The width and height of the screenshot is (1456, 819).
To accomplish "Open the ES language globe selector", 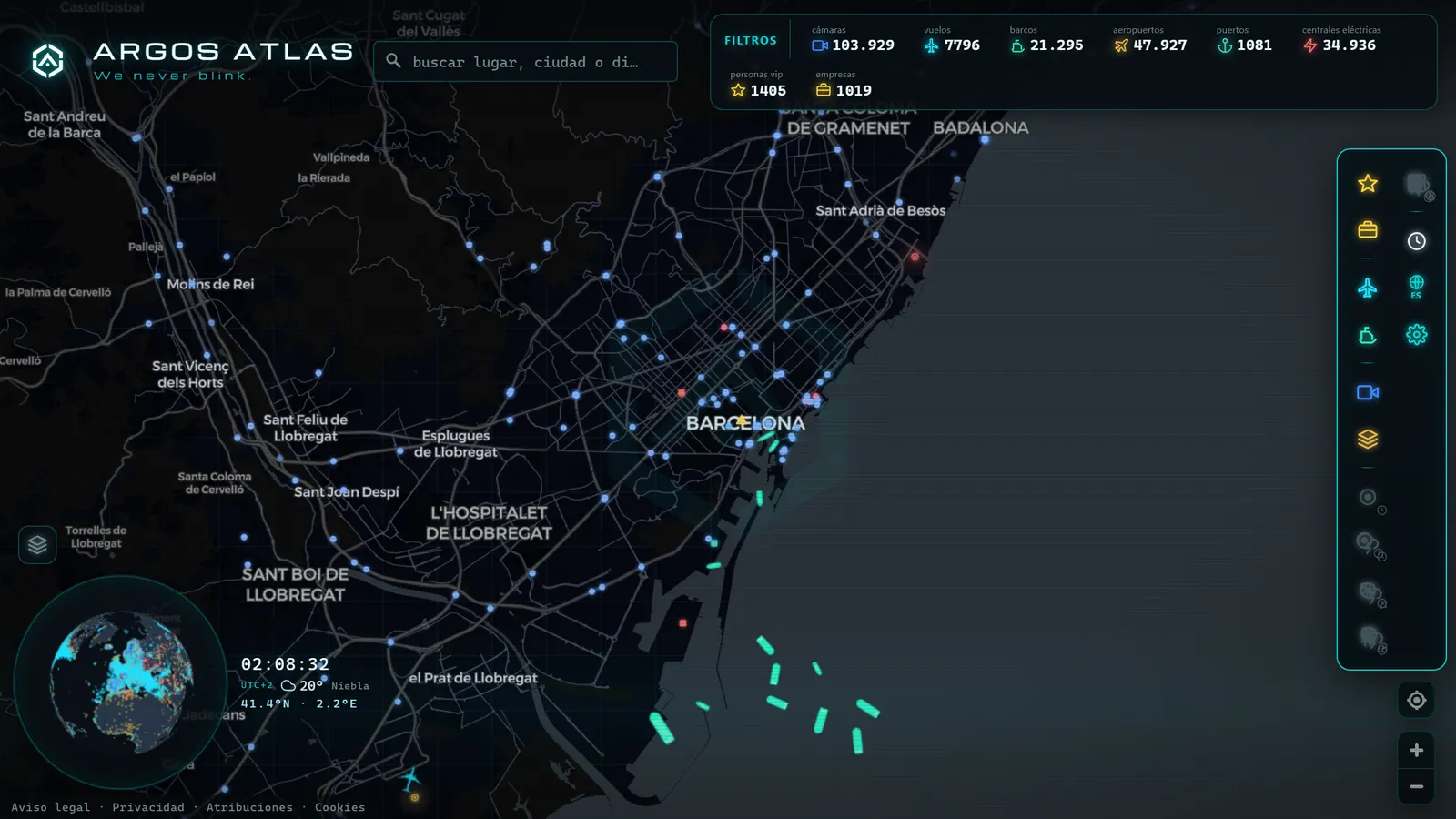I will pyautogui.click(x=1416, y=287).
